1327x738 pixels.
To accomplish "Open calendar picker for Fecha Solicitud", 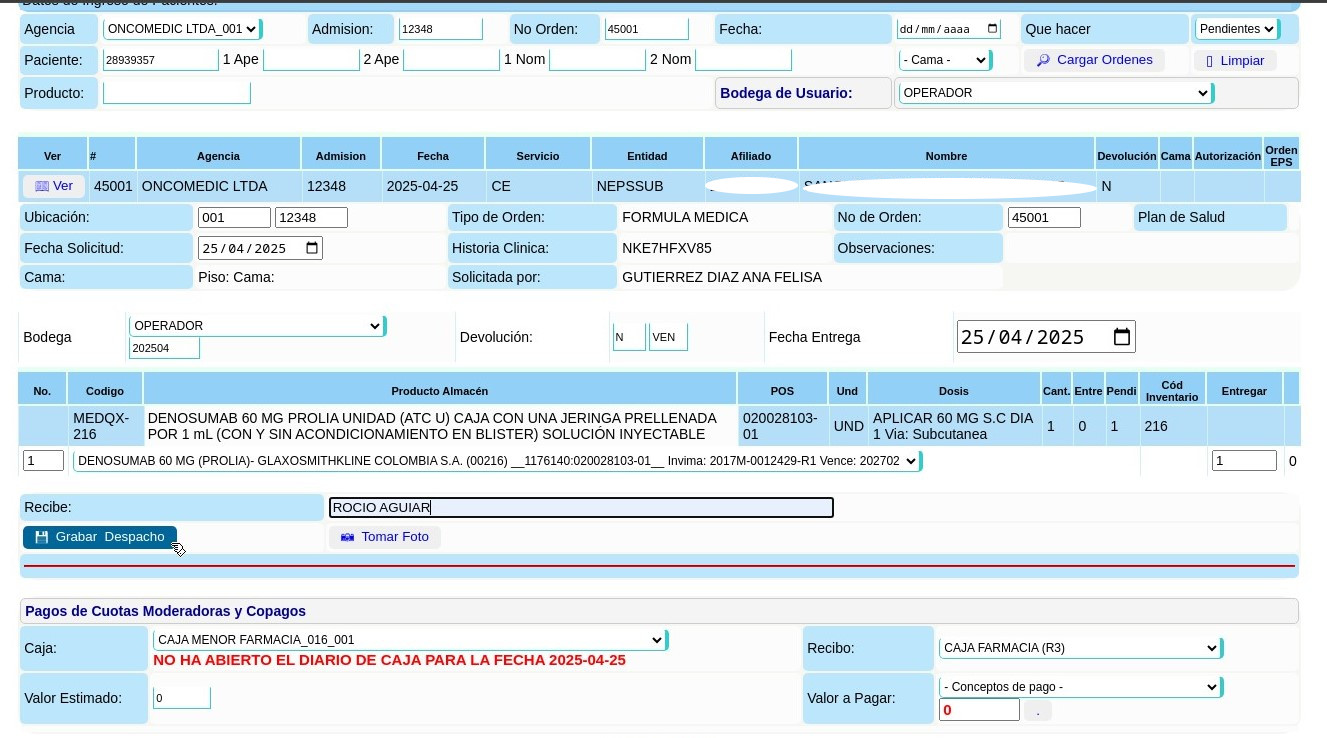I will [312, 248].
